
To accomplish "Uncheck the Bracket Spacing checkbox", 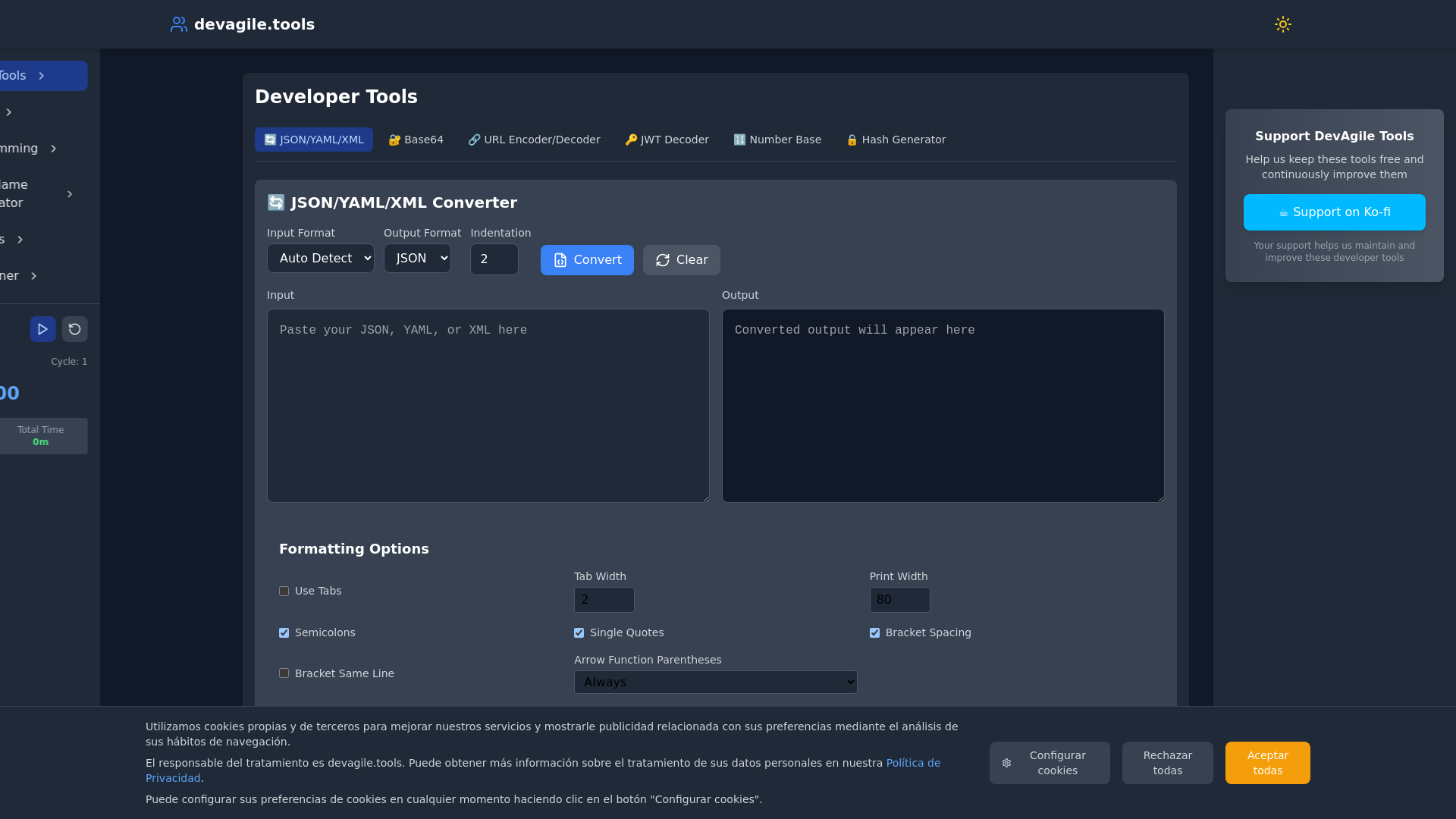I will click(x=875, y=633).
